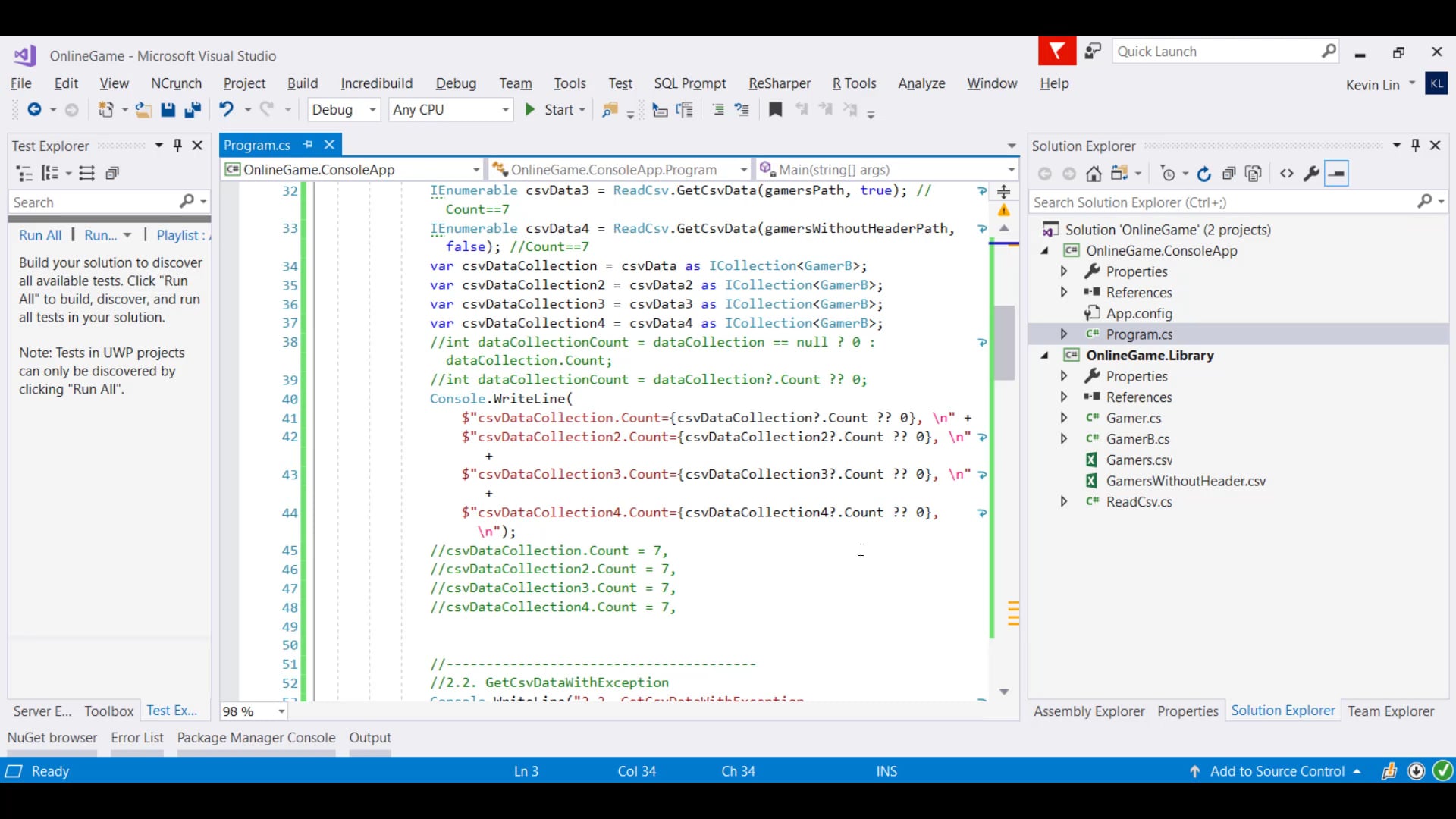Toggle the pin on Program.cs tab

308,145
